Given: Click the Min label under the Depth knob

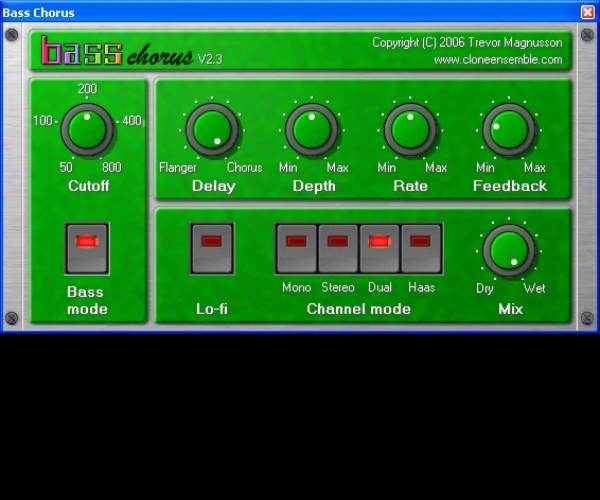Looking at the screenshot, I should 288,168.
